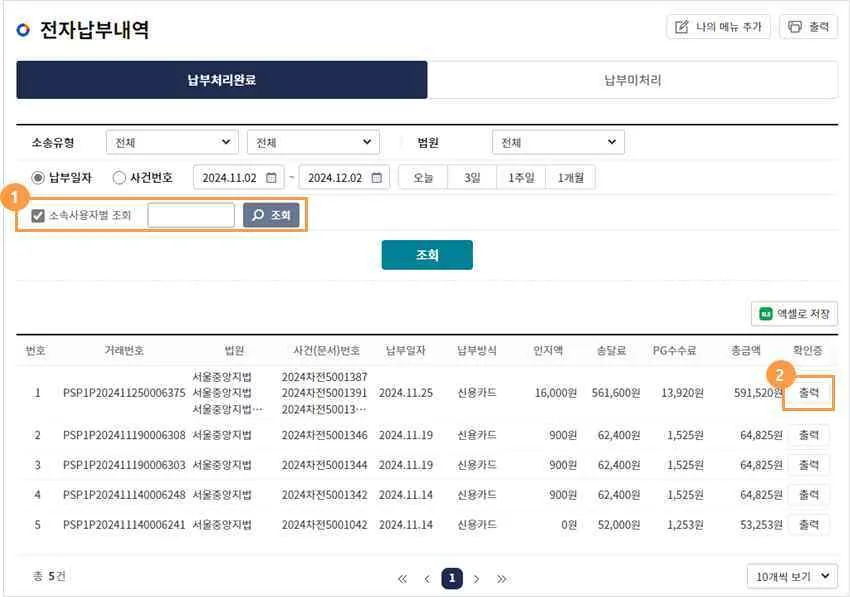Go to first page double-arrow icon
The width and height of the screenshot is (850, 597).
pyautogui.click(x=402, y=579)
